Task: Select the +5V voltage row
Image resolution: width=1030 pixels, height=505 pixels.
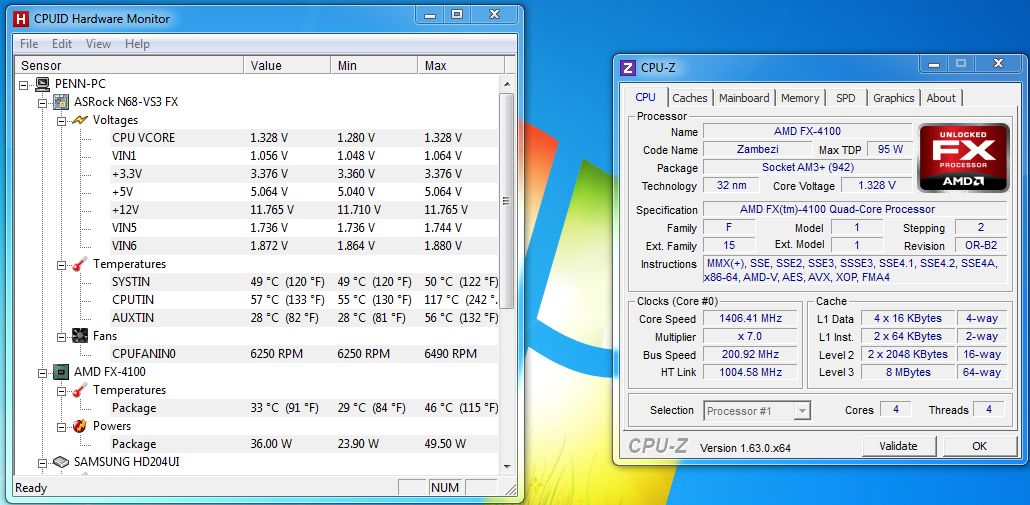Action: (x=305, y=192)
